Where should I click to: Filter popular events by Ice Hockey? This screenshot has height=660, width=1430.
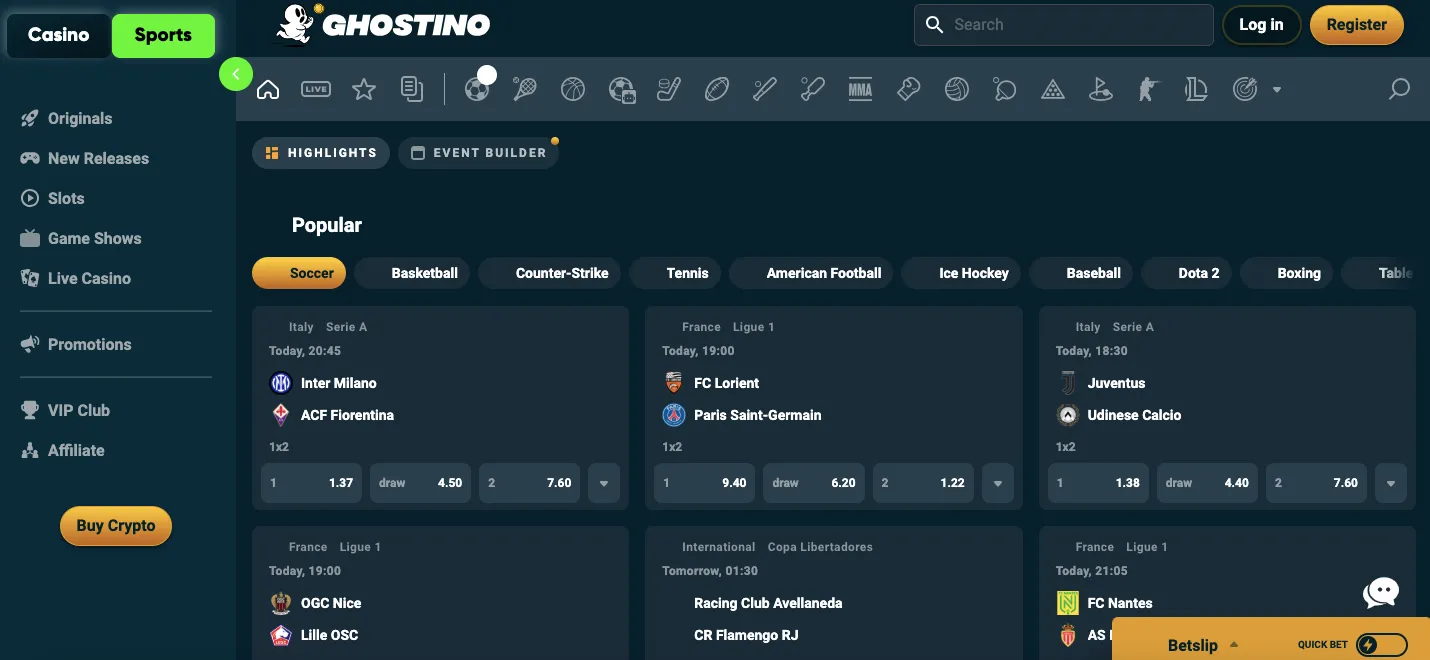click(961, 273)
